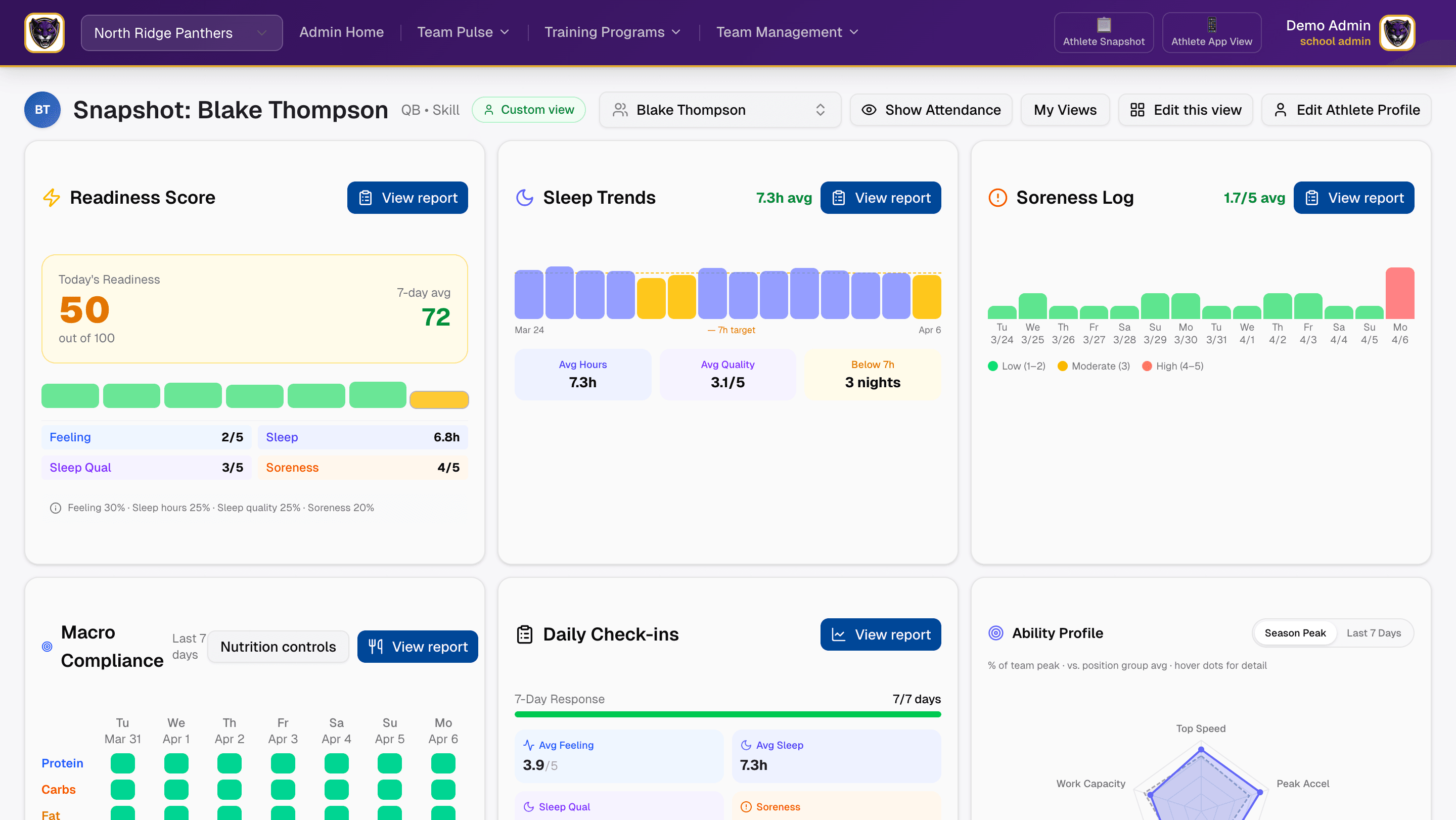Click the readiness weighting info icon
1456x820 pixels.
pyautogui.click(x=56, y=508)
